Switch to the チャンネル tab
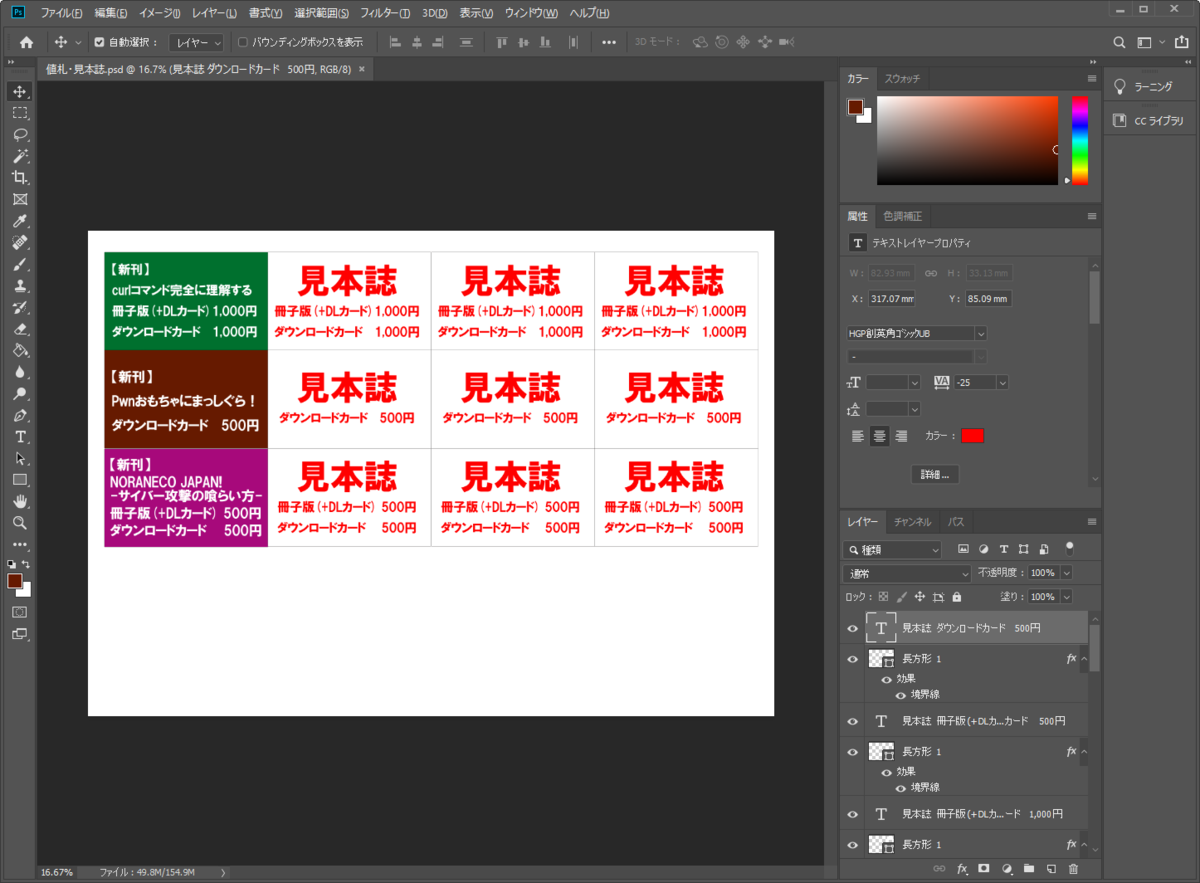1200x883 pixels. (912, 522)
